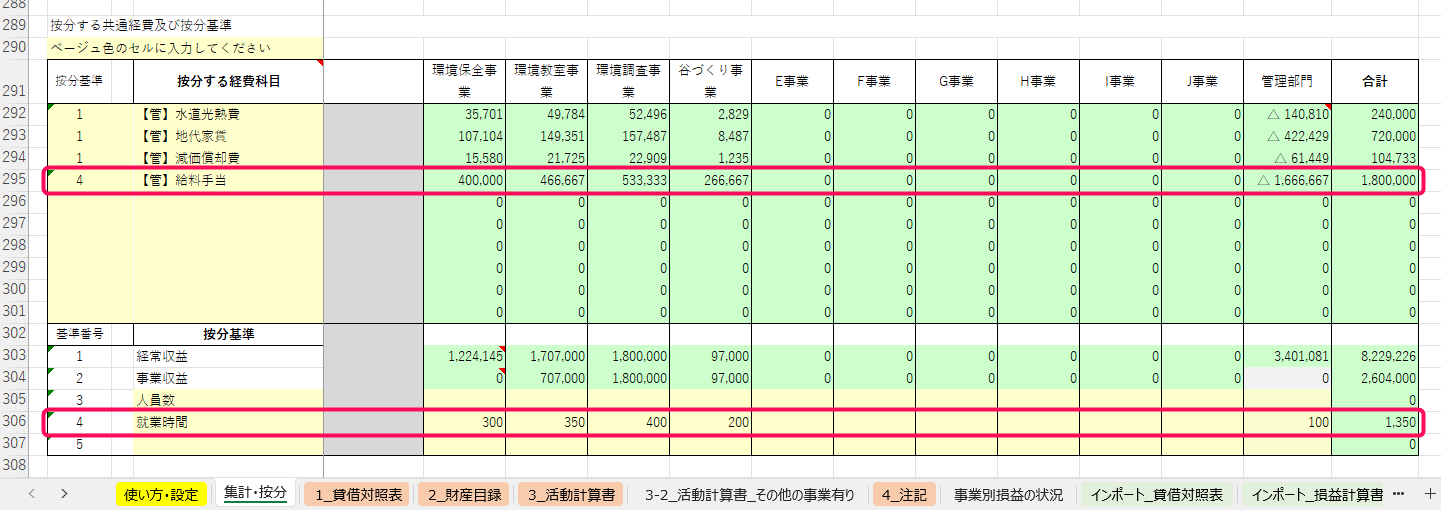This screenshot has width=1441, height=510.
Task: Click the 就業時間 criterion cell
Action: 228,422
